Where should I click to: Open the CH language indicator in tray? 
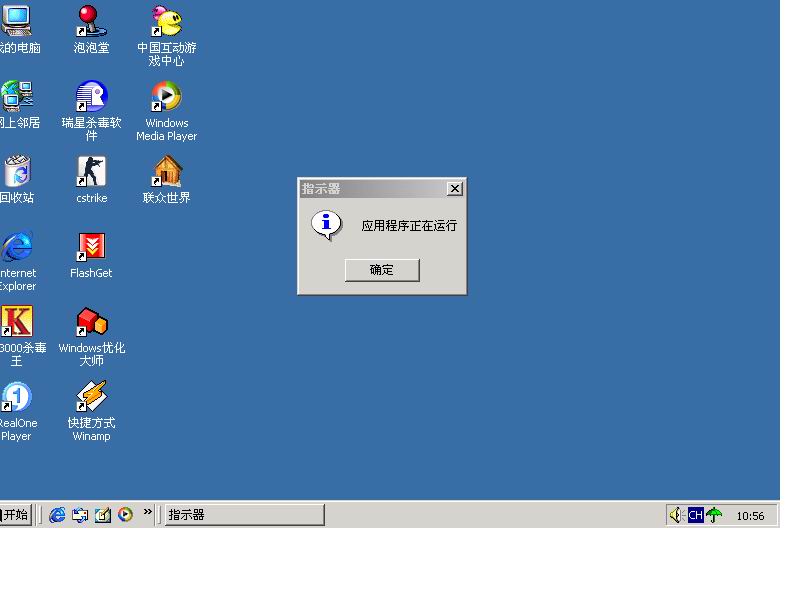(x=695, y=515)
